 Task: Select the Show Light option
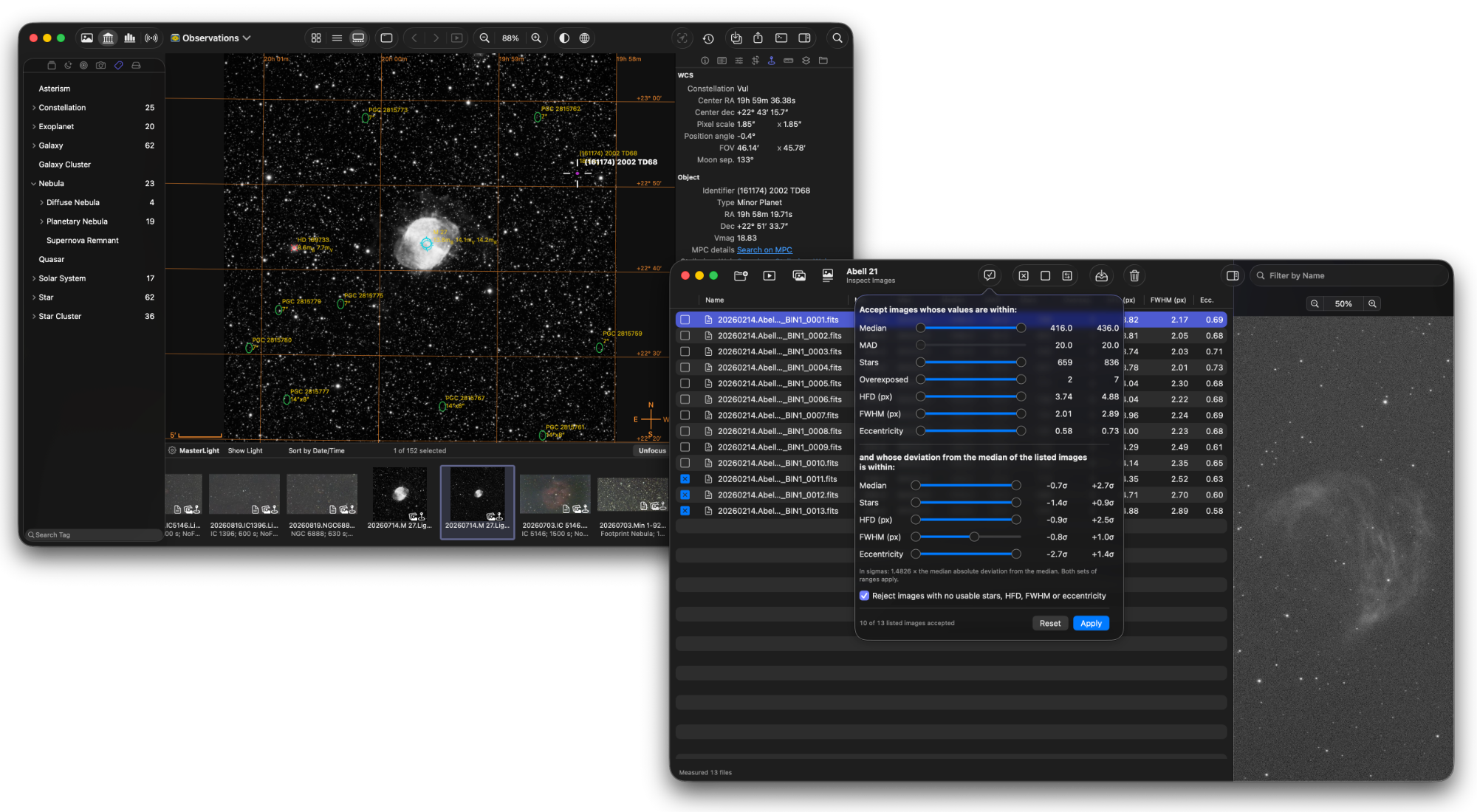pos(245,451)
